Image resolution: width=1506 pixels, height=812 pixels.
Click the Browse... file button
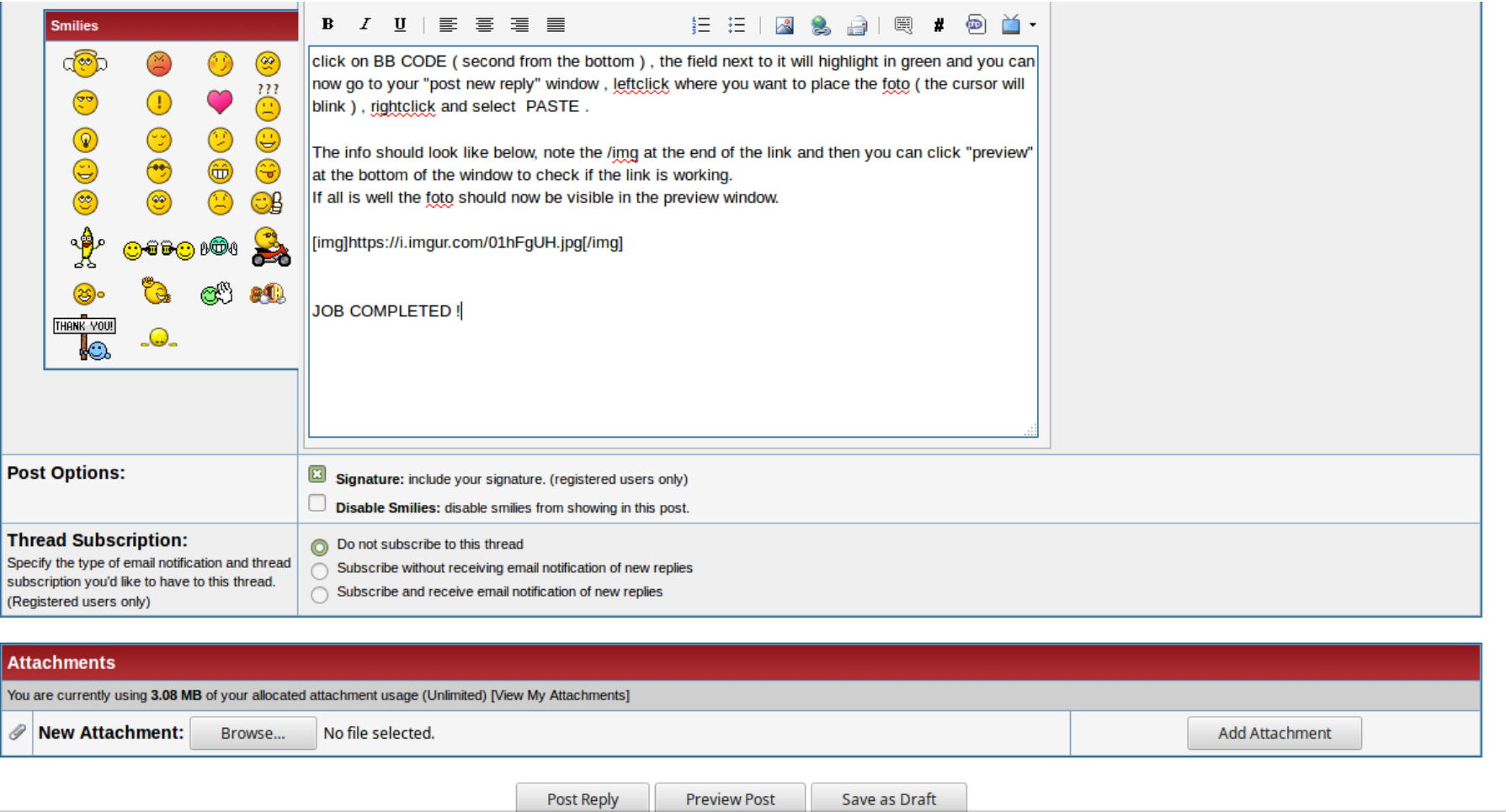coord(253,733)
